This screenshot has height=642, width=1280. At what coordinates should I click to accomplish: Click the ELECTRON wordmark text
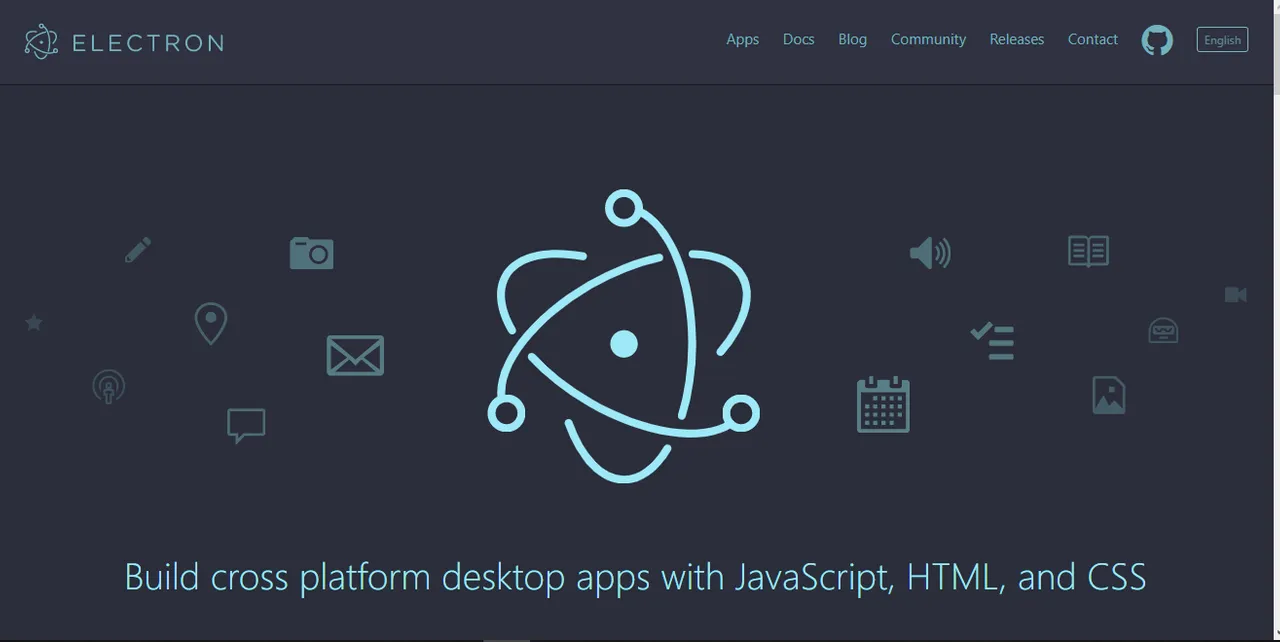pos(148,43)
